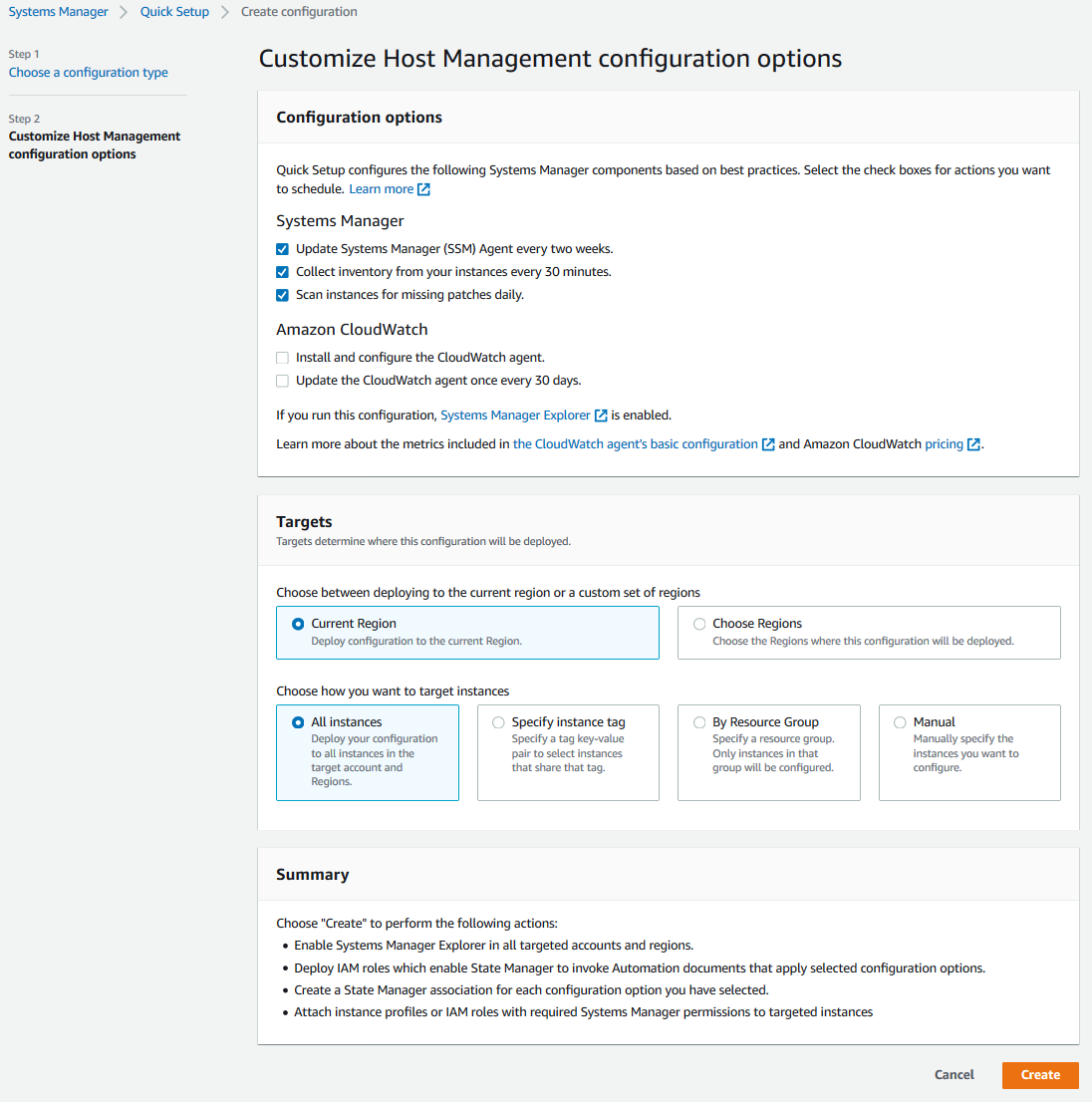Click the Cancel button
Screen dimensions: 1092x1102
(954, 1074)
